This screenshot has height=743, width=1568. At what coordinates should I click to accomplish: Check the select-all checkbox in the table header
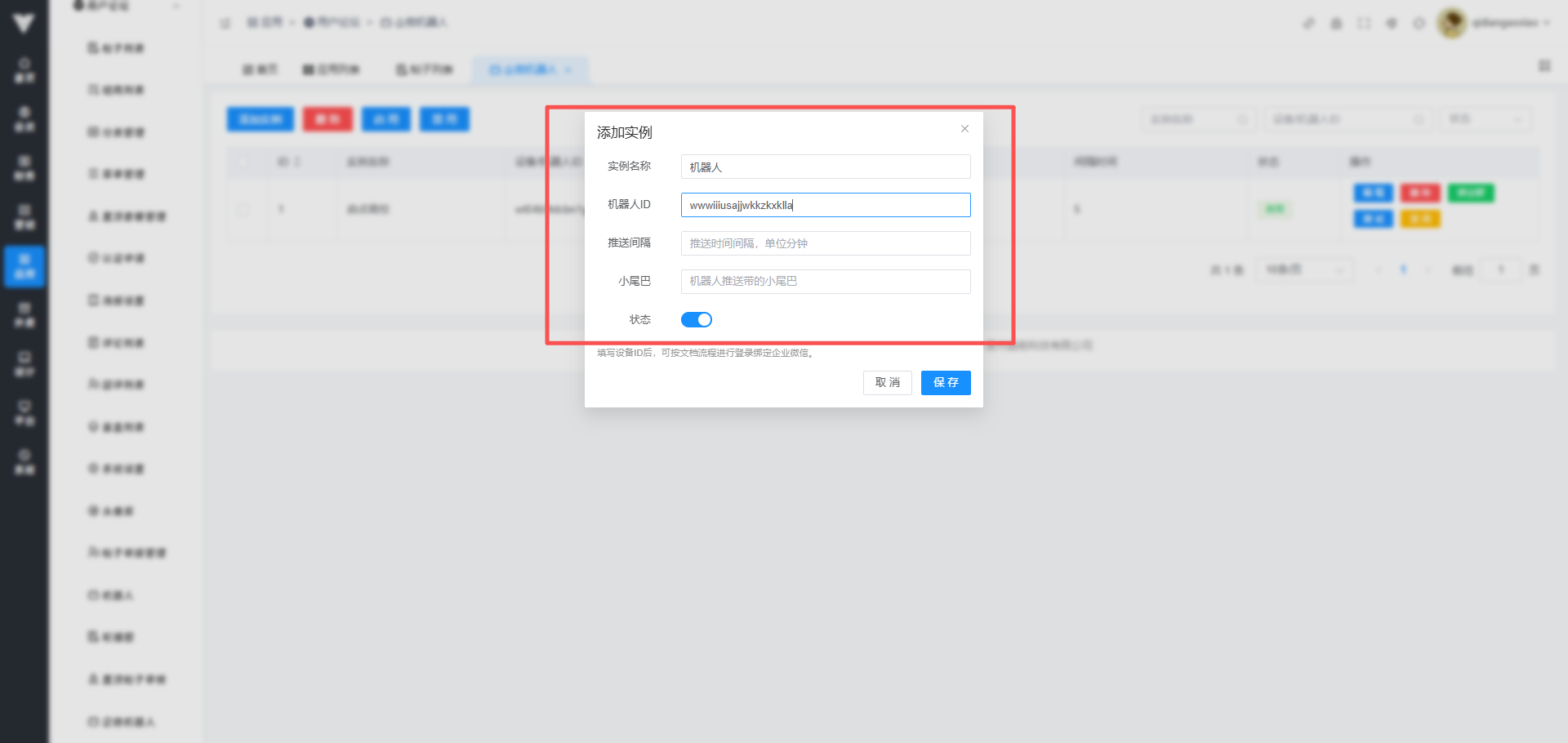(x=243, y=162)
